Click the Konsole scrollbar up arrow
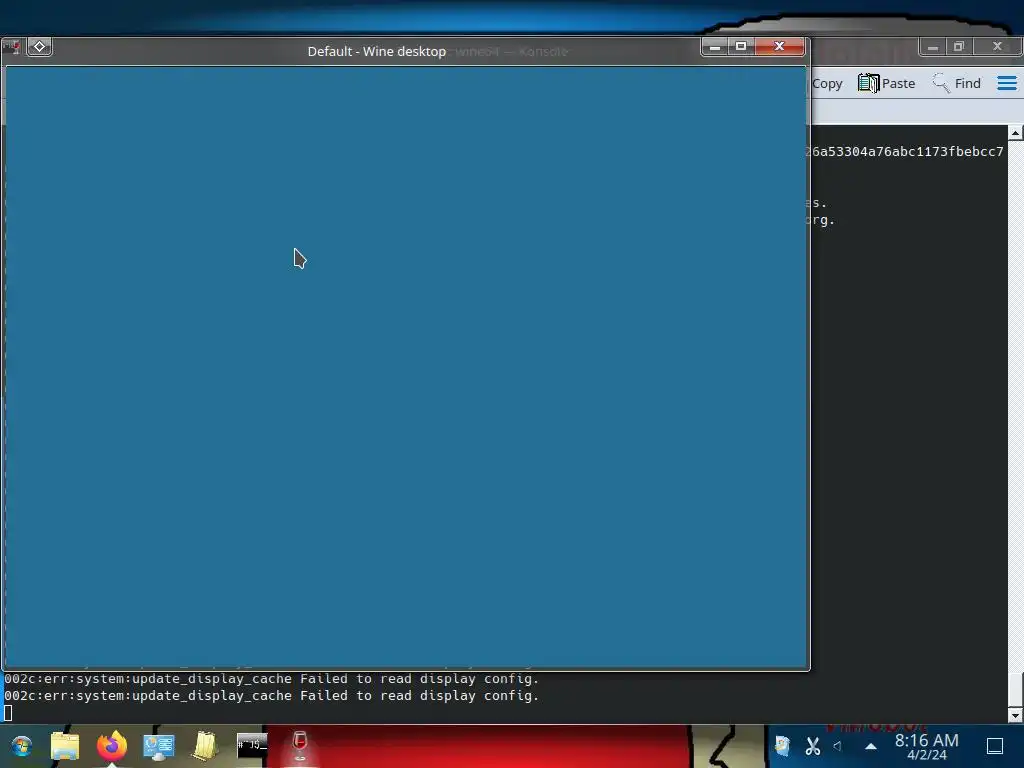1024x768 pixels. point(1016,133)
